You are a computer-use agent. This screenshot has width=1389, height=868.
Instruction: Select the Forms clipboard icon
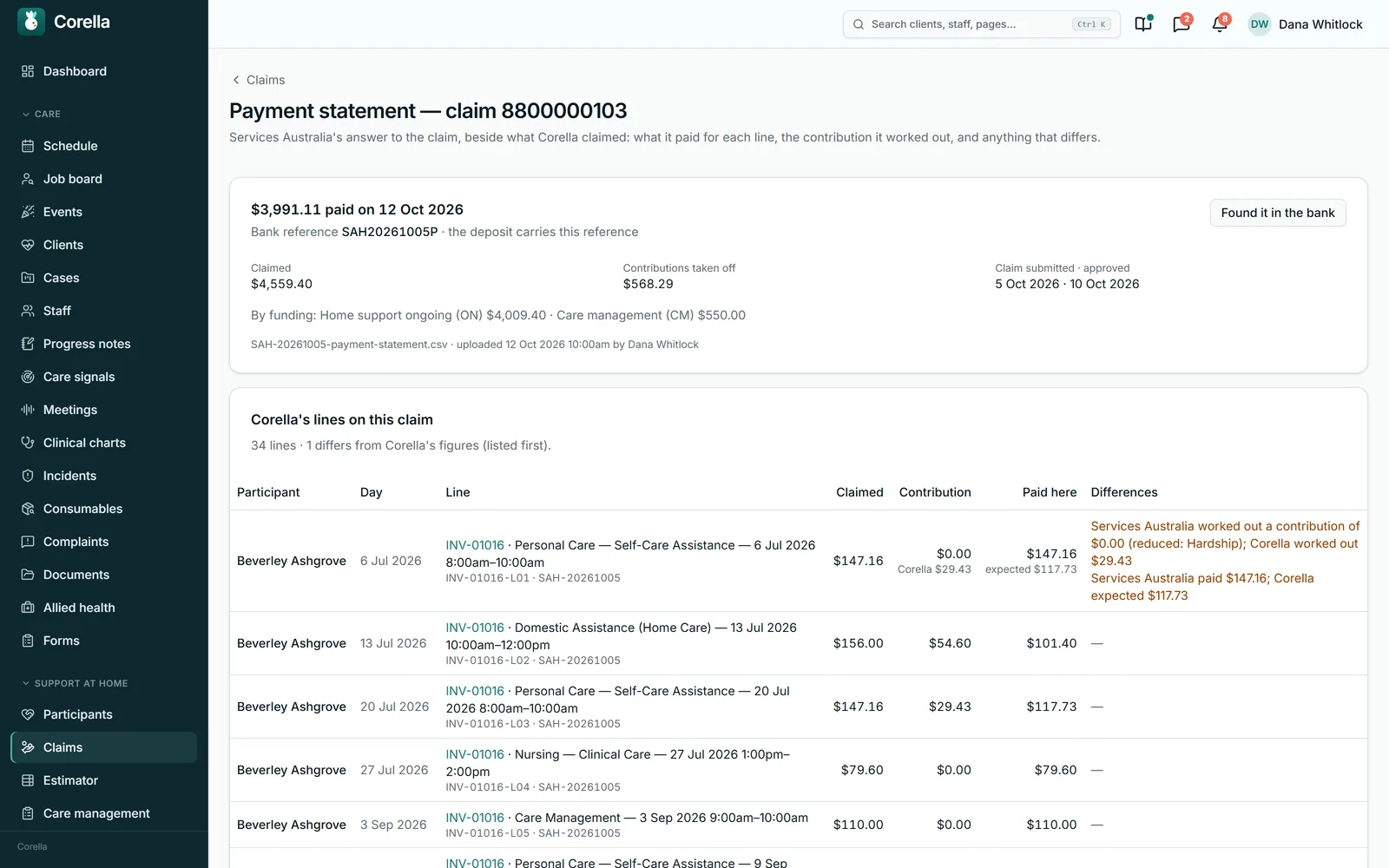tap(28, 641)
